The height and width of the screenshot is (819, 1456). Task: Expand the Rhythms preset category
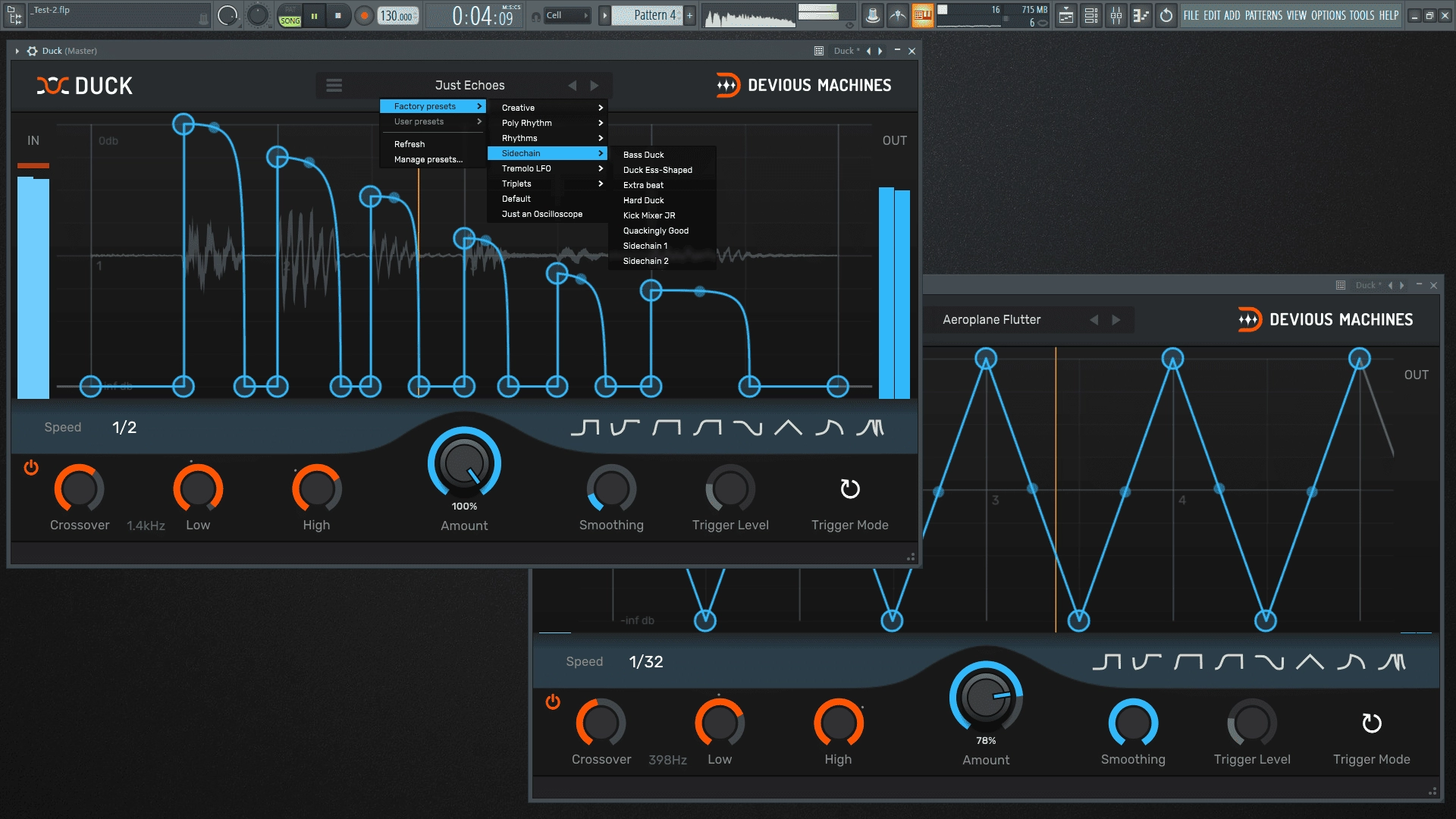coord(548,138)
